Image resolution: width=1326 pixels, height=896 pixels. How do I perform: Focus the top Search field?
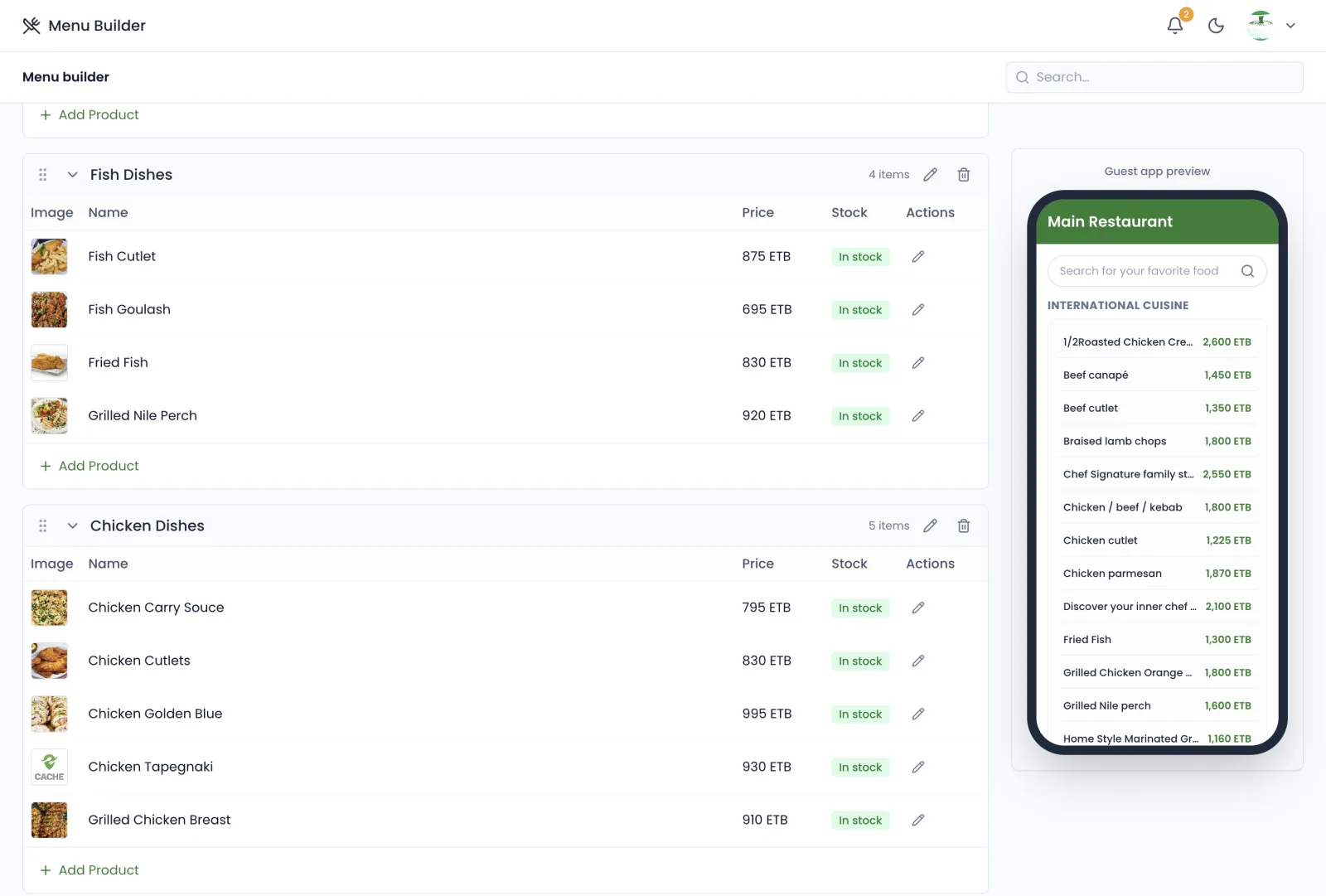pyautogui.click(x=1154, y=77)
